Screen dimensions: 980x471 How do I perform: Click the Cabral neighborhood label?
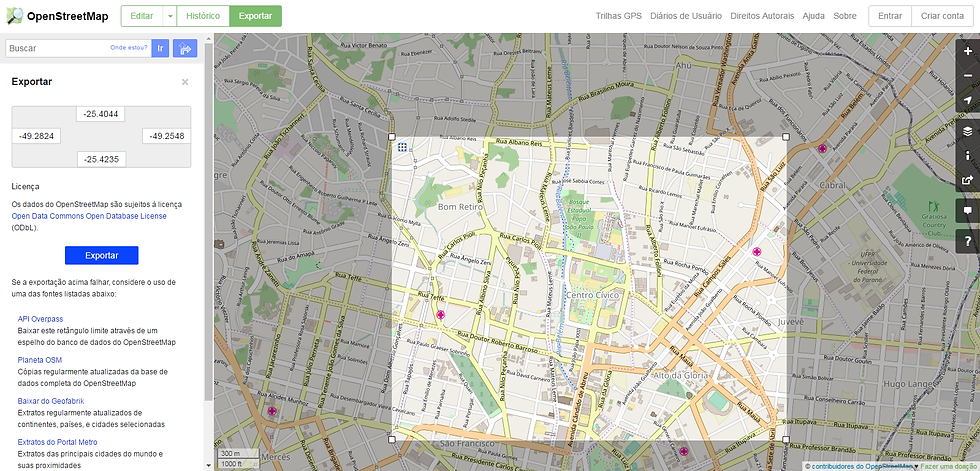pos(832,186)
